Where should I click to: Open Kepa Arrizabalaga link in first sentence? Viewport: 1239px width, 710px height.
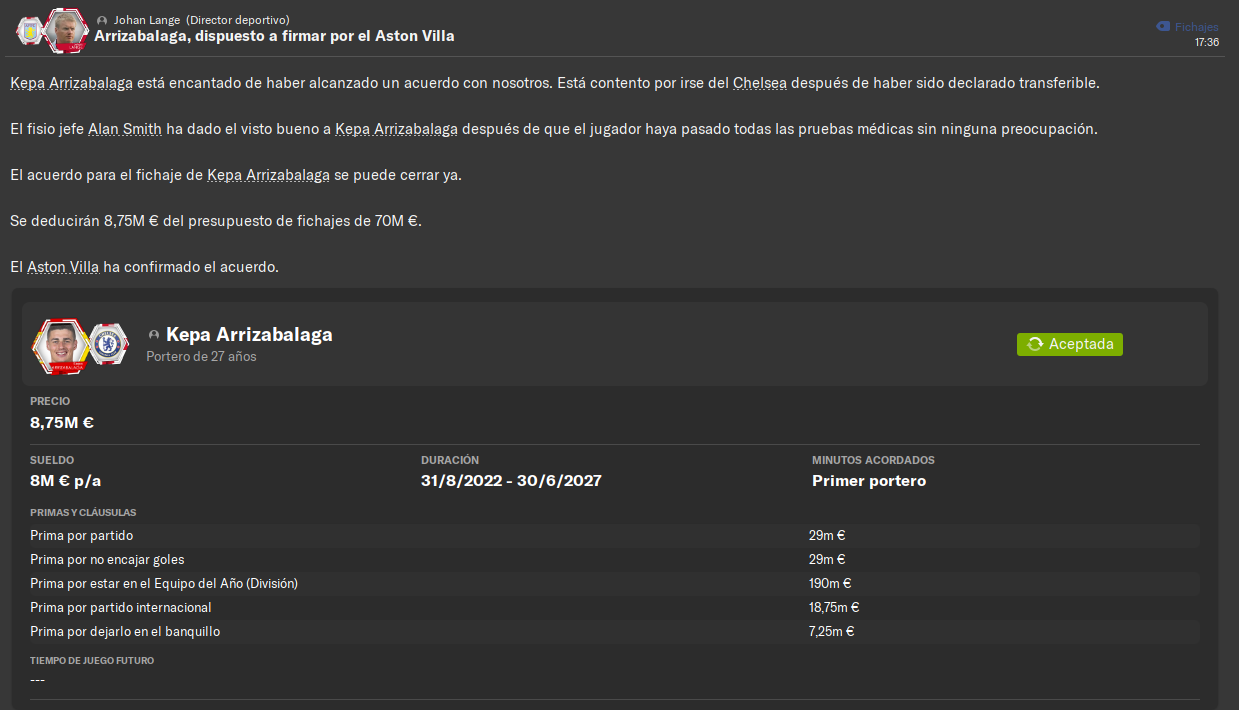(71, 83)
